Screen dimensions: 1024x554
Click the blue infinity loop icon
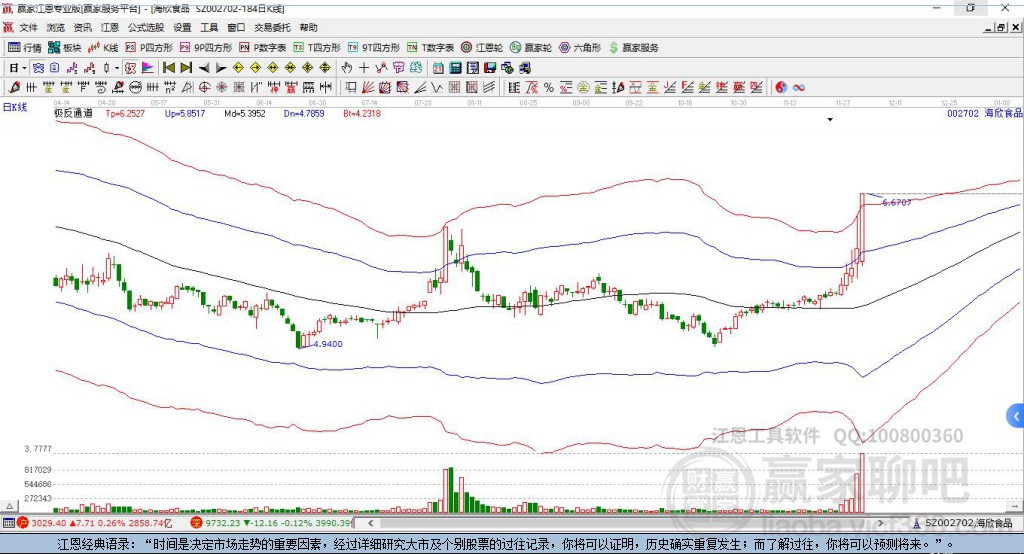click(799, 88)
